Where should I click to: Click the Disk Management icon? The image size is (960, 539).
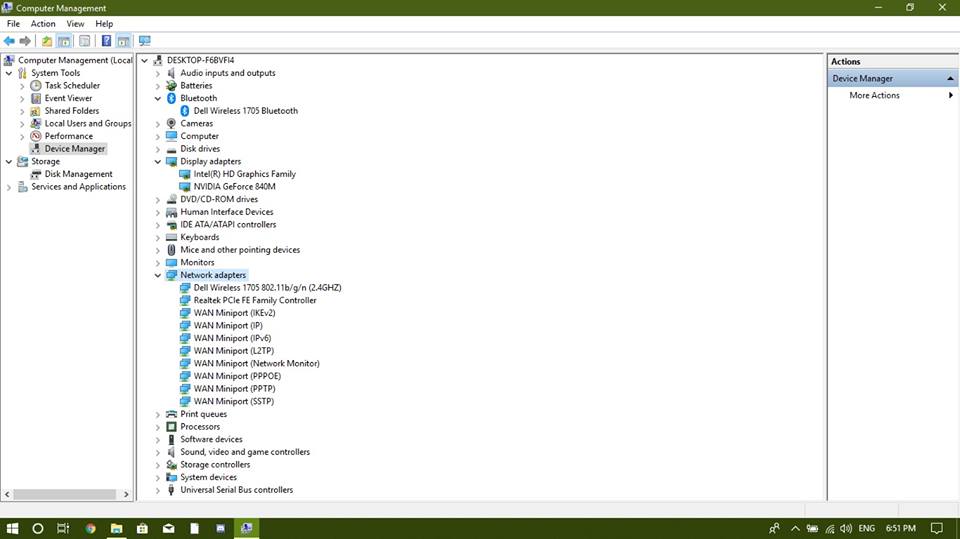pos(36,174)
